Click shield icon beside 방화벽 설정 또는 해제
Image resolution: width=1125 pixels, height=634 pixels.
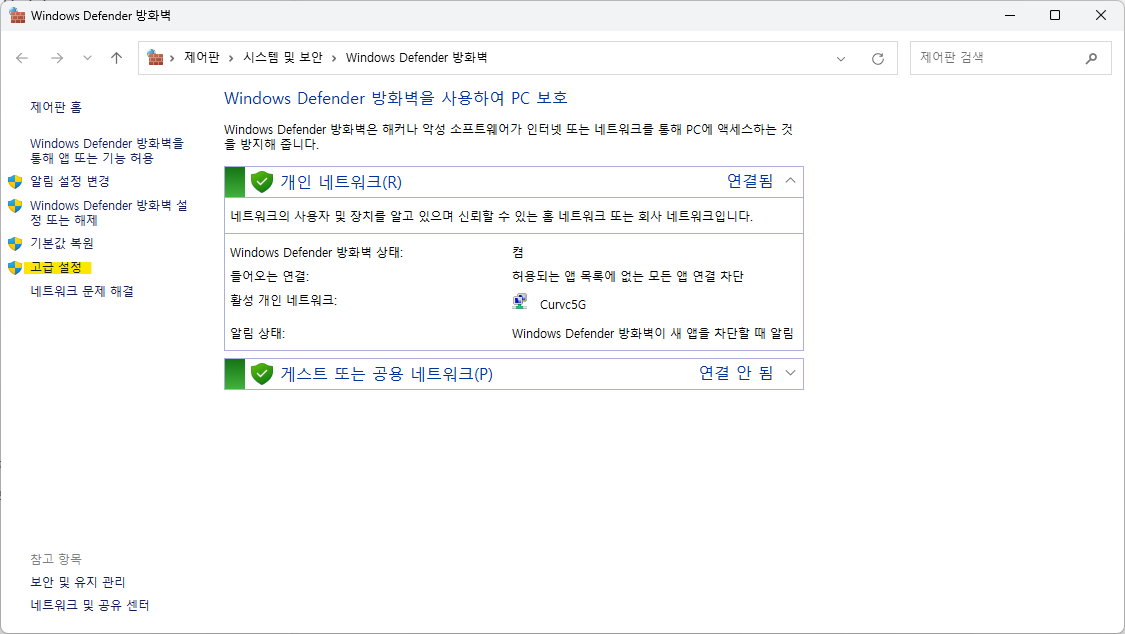point(15,206)
